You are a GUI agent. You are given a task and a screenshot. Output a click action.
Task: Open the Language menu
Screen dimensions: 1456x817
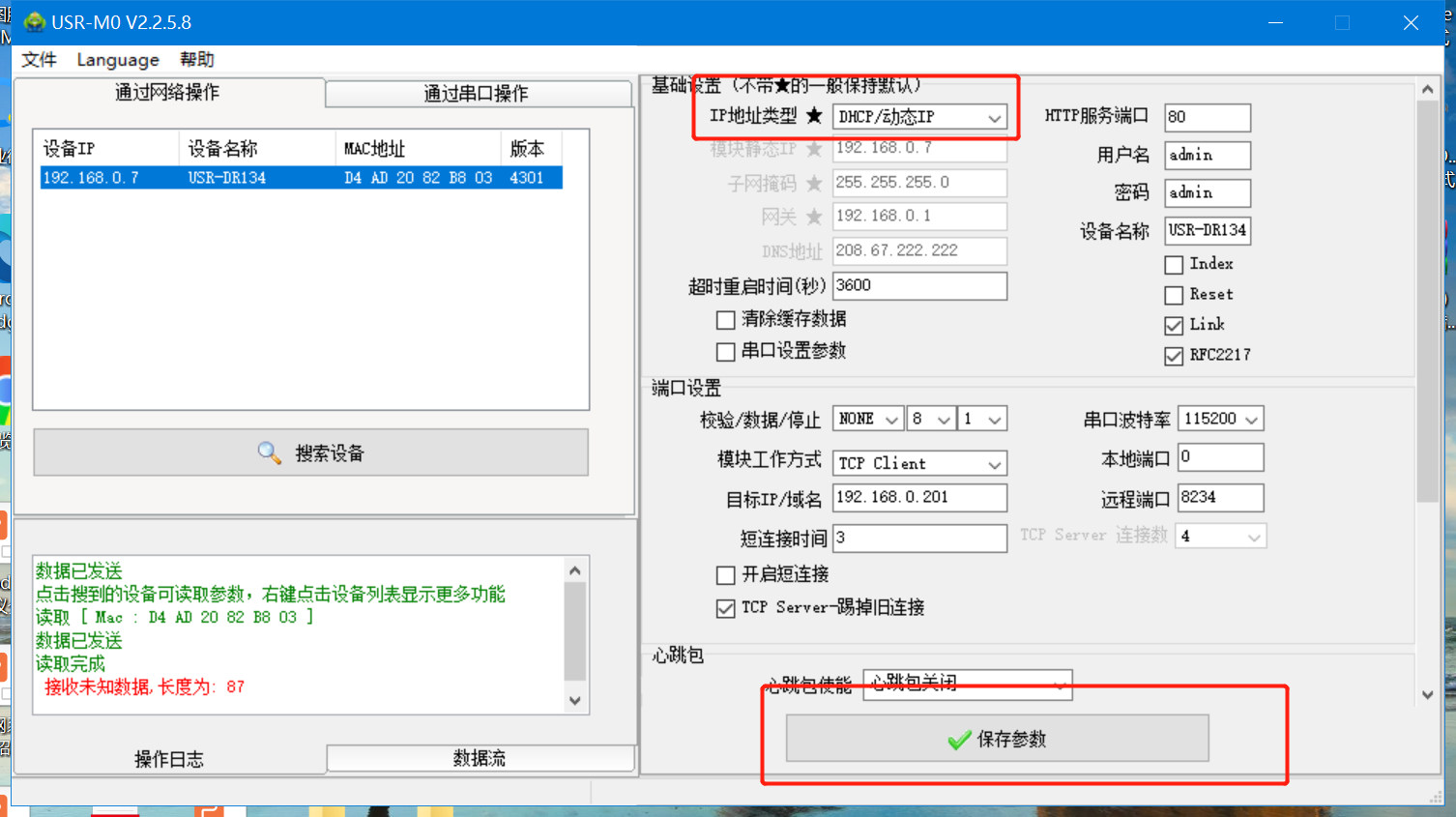click(118, 60)
